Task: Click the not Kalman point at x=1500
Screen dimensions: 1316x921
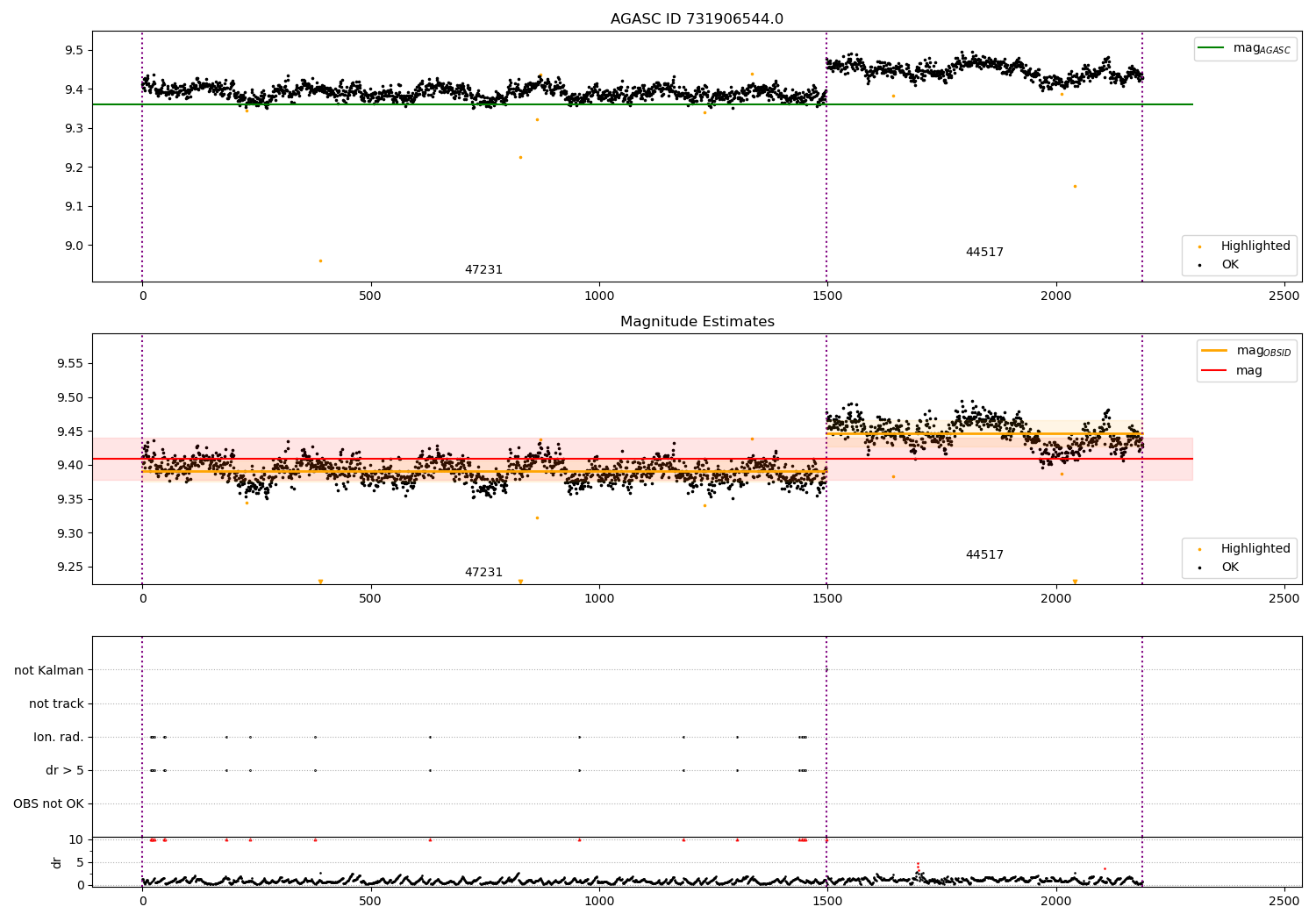Action: tap(826, 670)
